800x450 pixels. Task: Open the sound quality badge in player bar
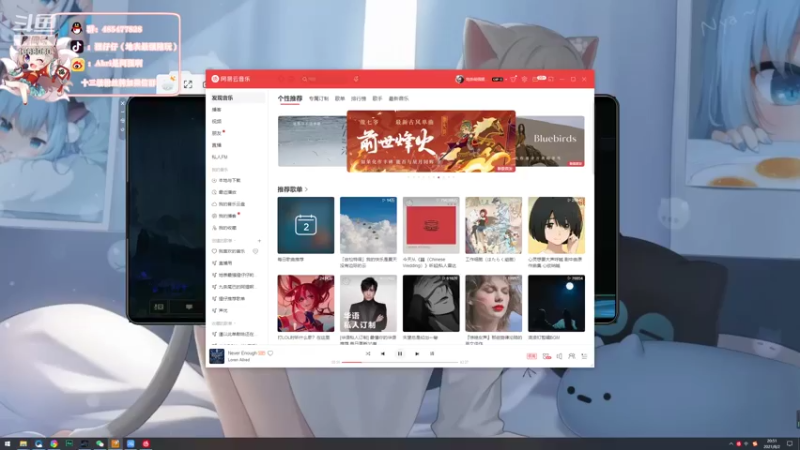(532, 356)
